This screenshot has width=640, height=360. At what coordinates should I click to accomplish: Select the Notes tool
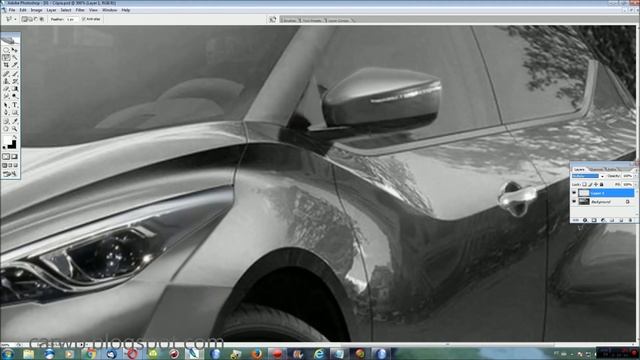[6, 121]
